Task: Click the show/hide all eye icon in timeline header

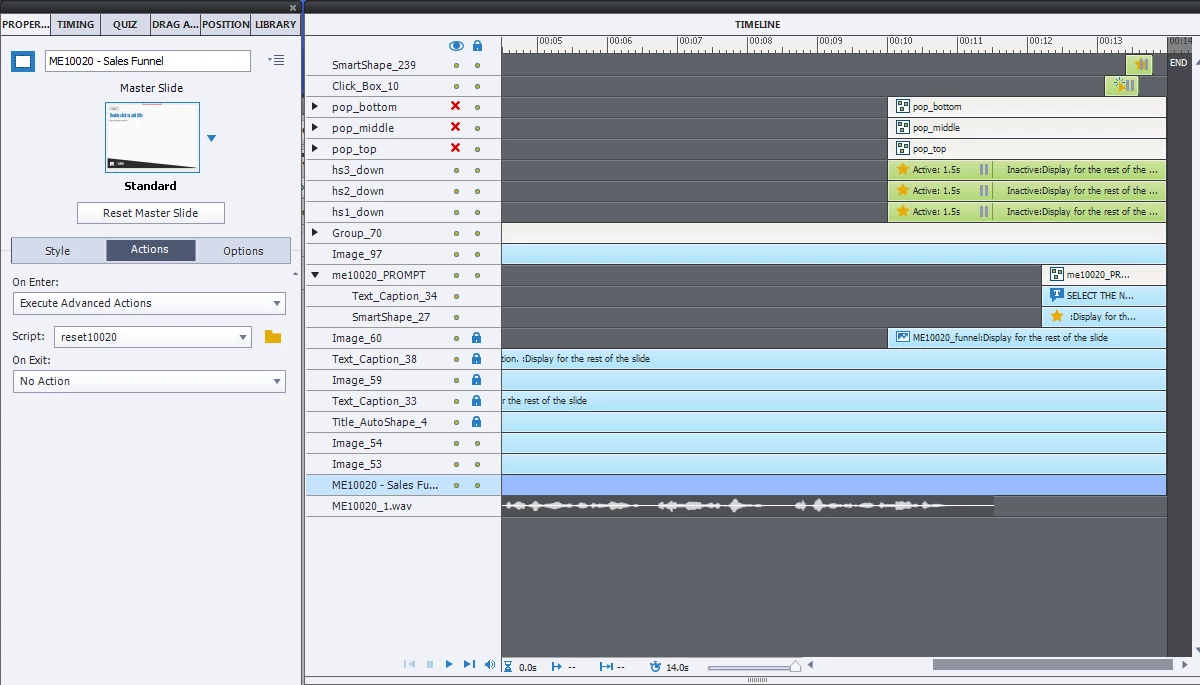Action: click(x=456, y=45)
